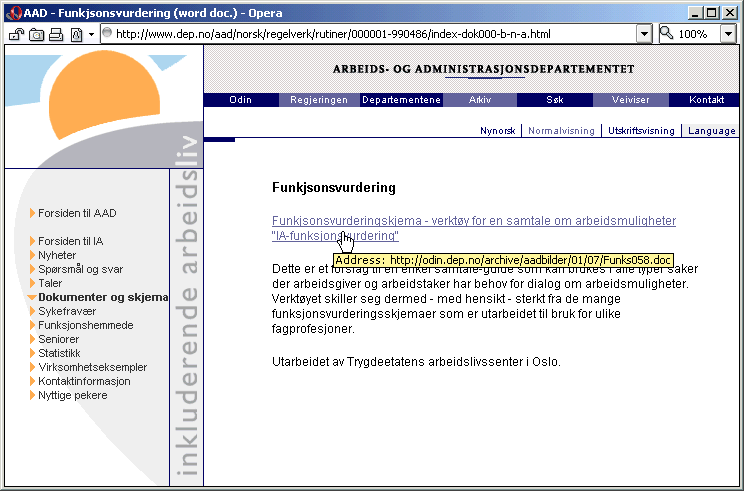Click the Arbeids- og administrasjonsdepartementet header

[x=484, y=69]
